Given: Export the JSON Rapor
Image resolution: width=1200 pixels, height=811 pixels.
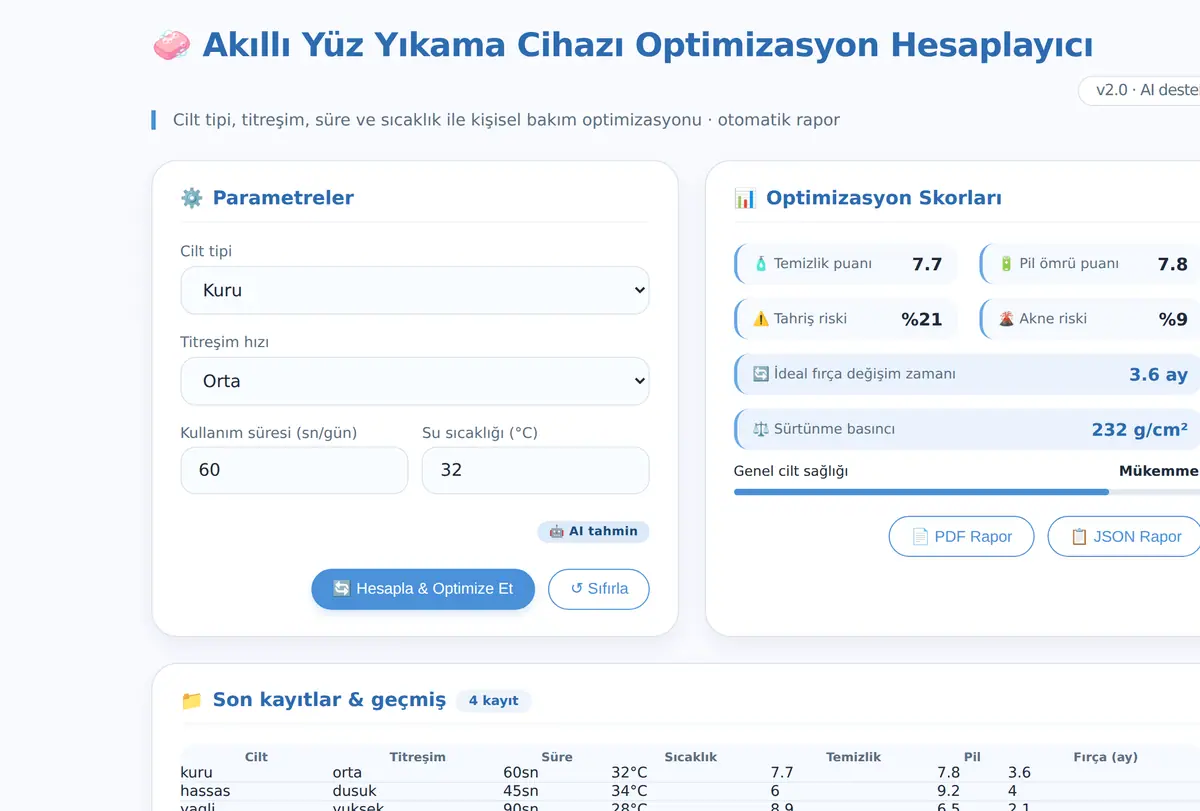Looking at the screenshot, I should tap(1125, 536).
